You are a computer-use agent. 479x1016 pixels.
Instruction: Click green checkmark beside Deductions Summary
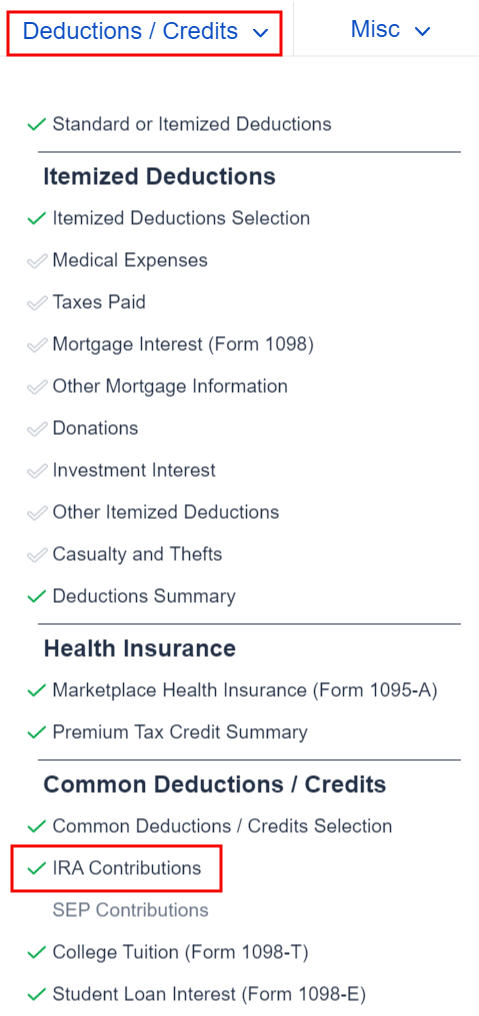click(36, 596)
